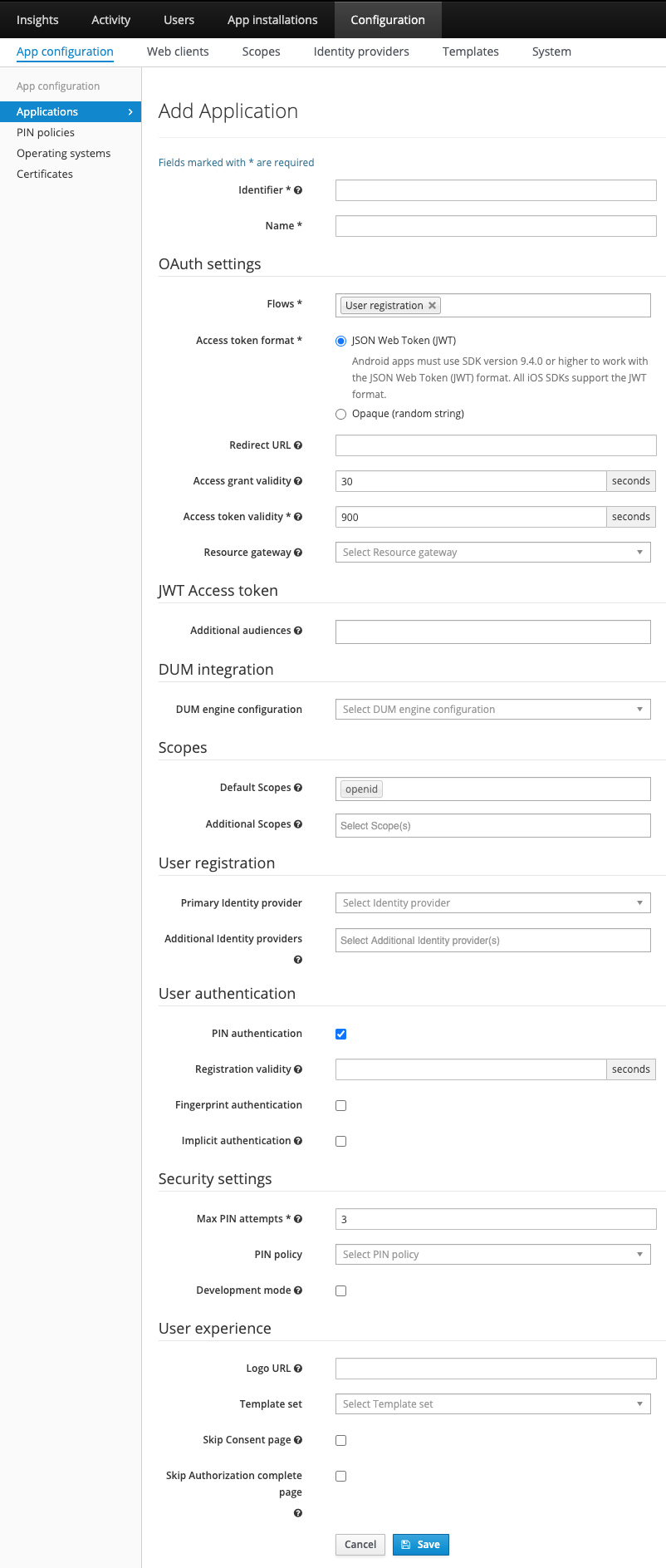Viewport: 666px width, 1568px height.
Task: Select the Opaque access token format
Action: pos(340,413)
